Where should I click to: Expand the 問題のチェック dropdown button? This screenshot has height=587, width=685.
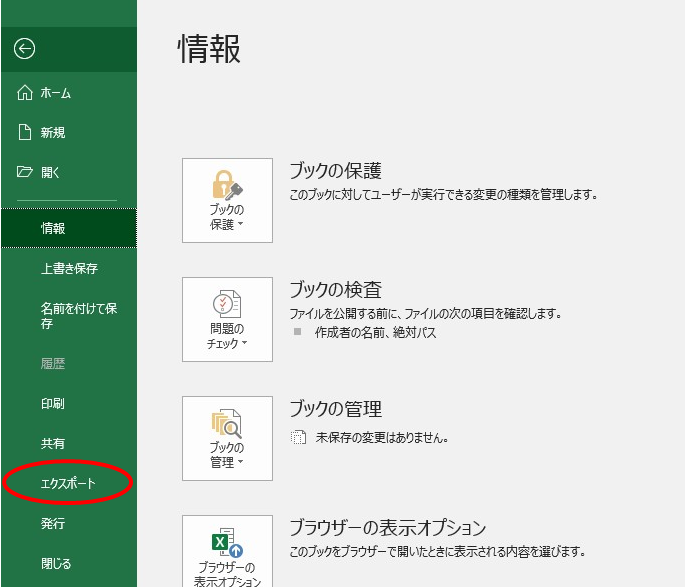(x=227, y=319)
